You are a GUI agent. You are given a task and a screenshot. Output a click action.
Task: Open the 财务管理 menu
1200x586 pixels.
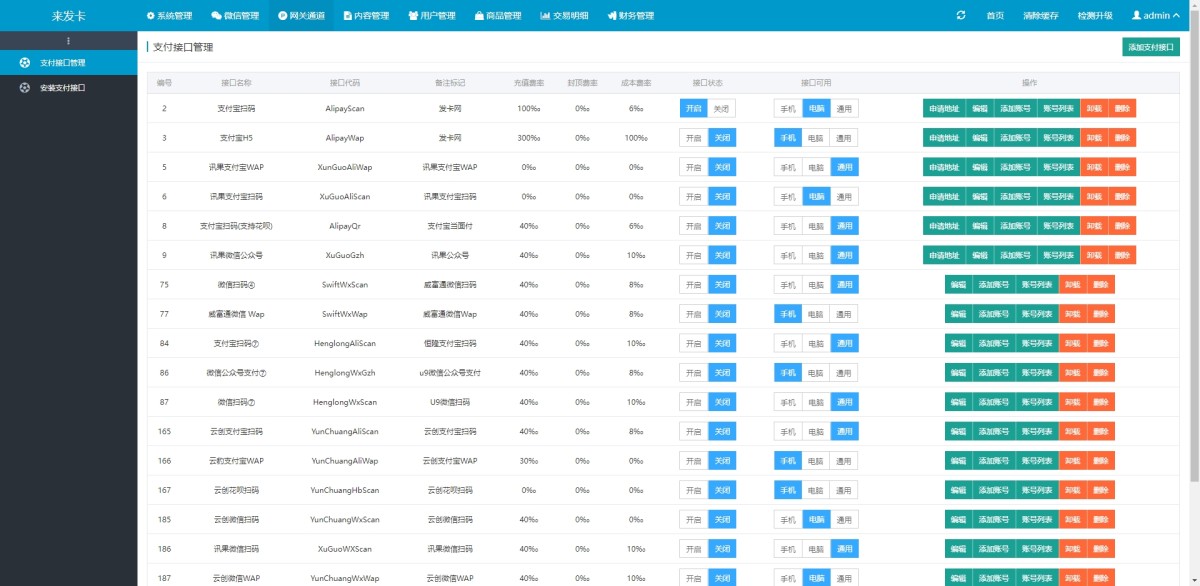tap(630, 16)
